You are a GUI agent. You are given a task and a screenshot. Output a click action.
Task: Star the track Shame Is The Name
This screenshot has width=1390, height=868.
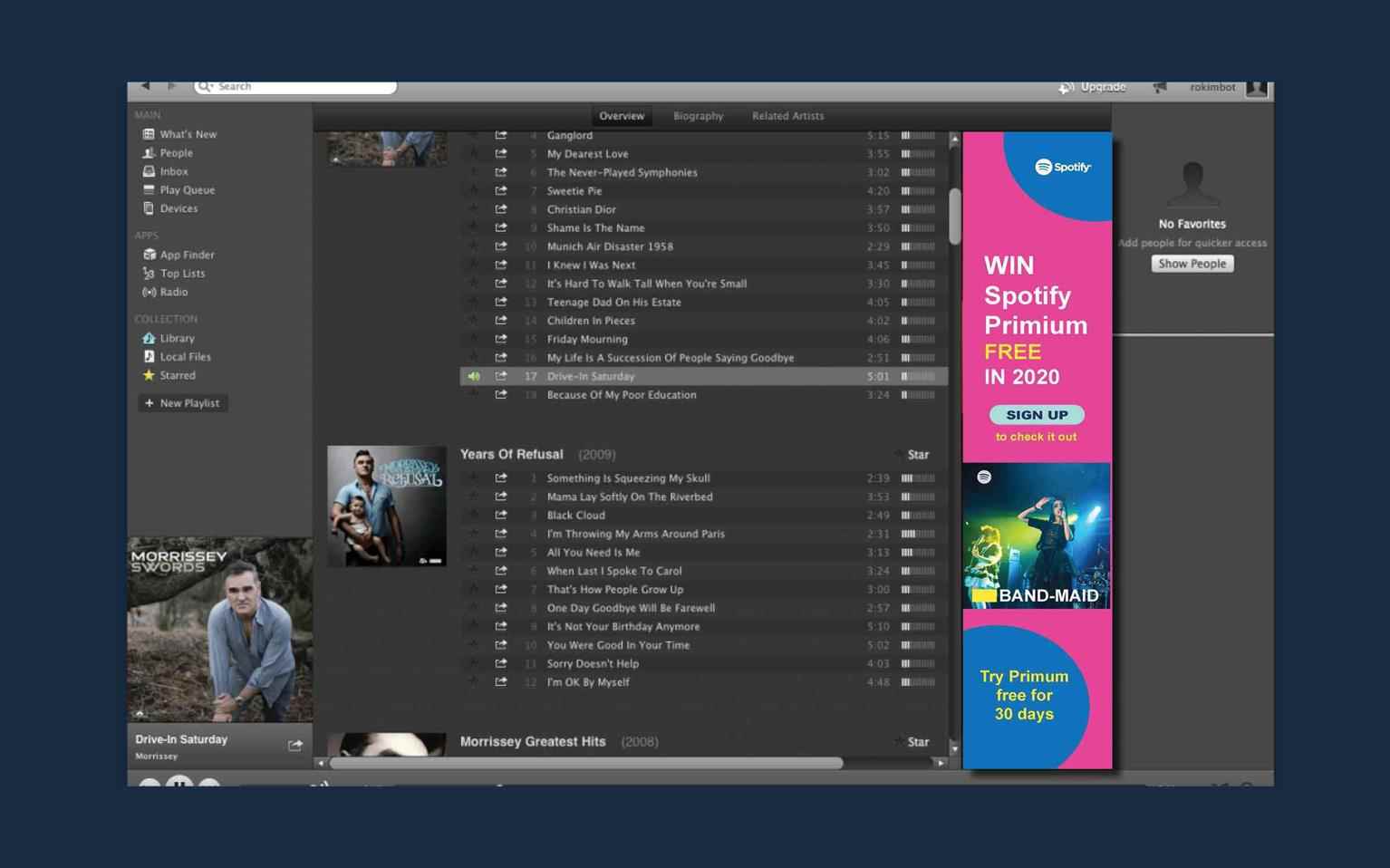coord(472,227)
